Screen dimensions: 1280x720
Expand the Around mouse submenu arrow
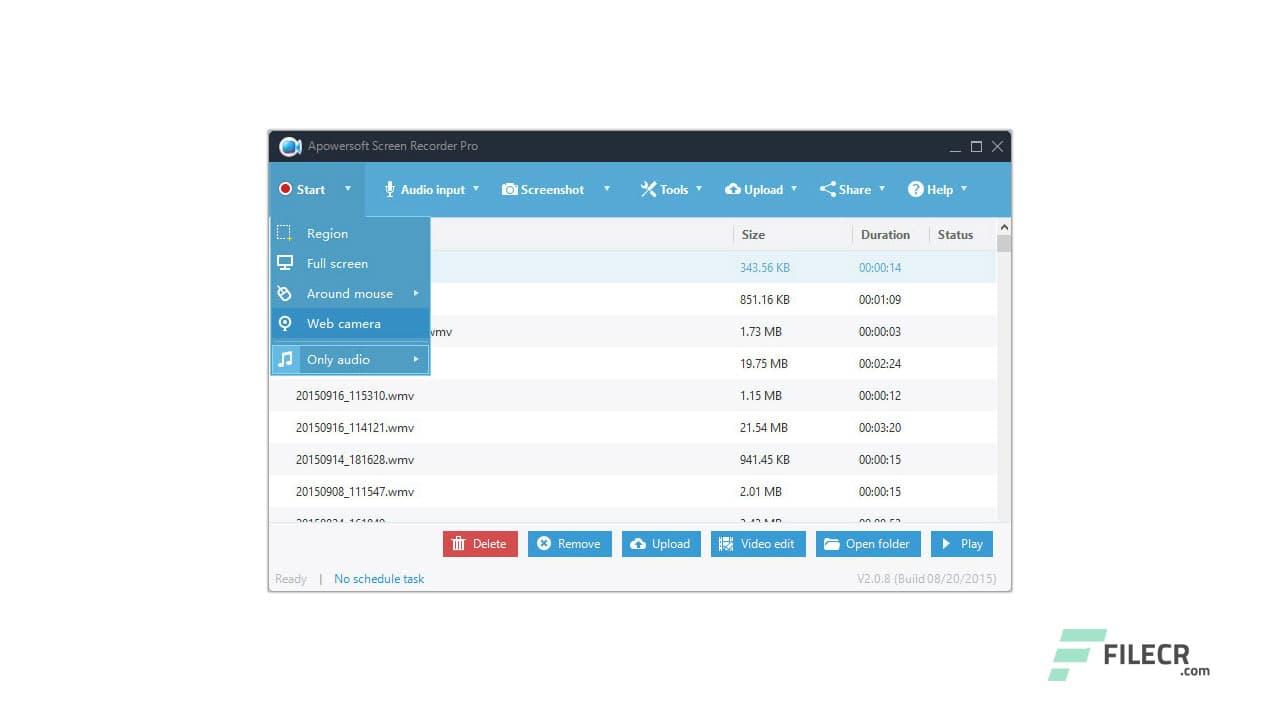point(416,293)
